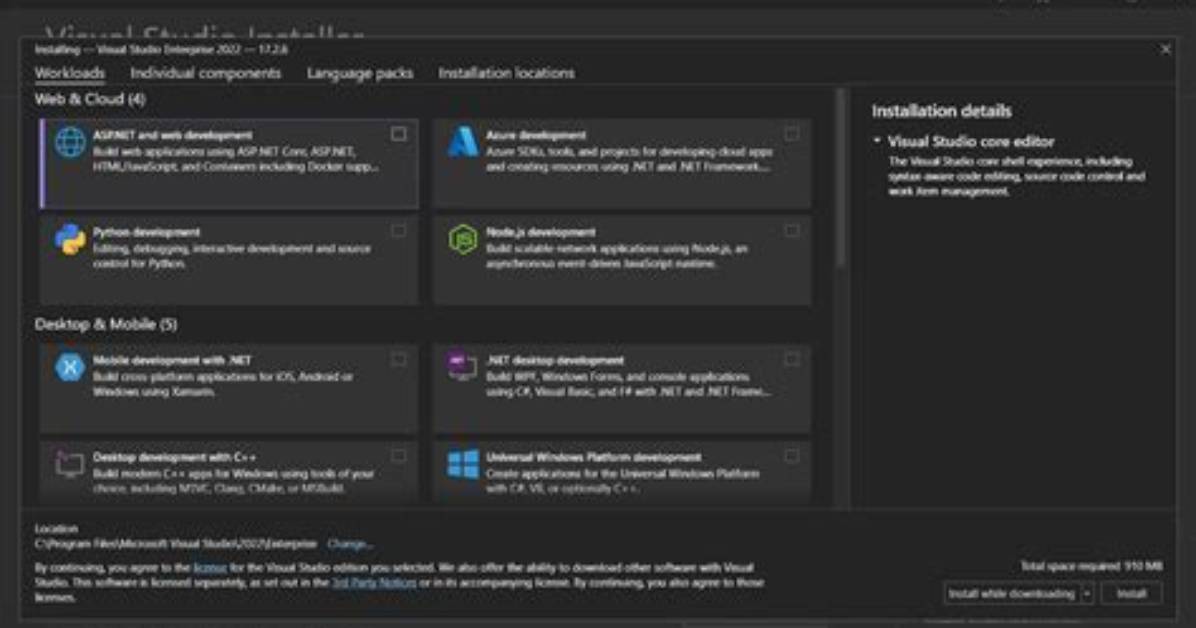
Task: Tick the .NET desktop development checkbox
Action: (792, 359)
